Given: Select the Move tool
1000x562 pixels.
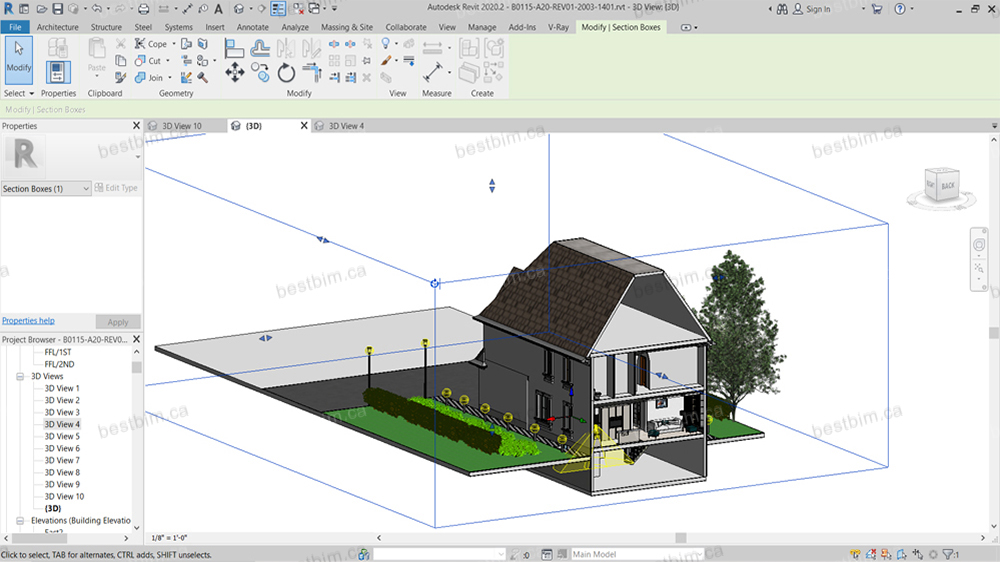Looking at the screenshot, I should tap(234, 72).
